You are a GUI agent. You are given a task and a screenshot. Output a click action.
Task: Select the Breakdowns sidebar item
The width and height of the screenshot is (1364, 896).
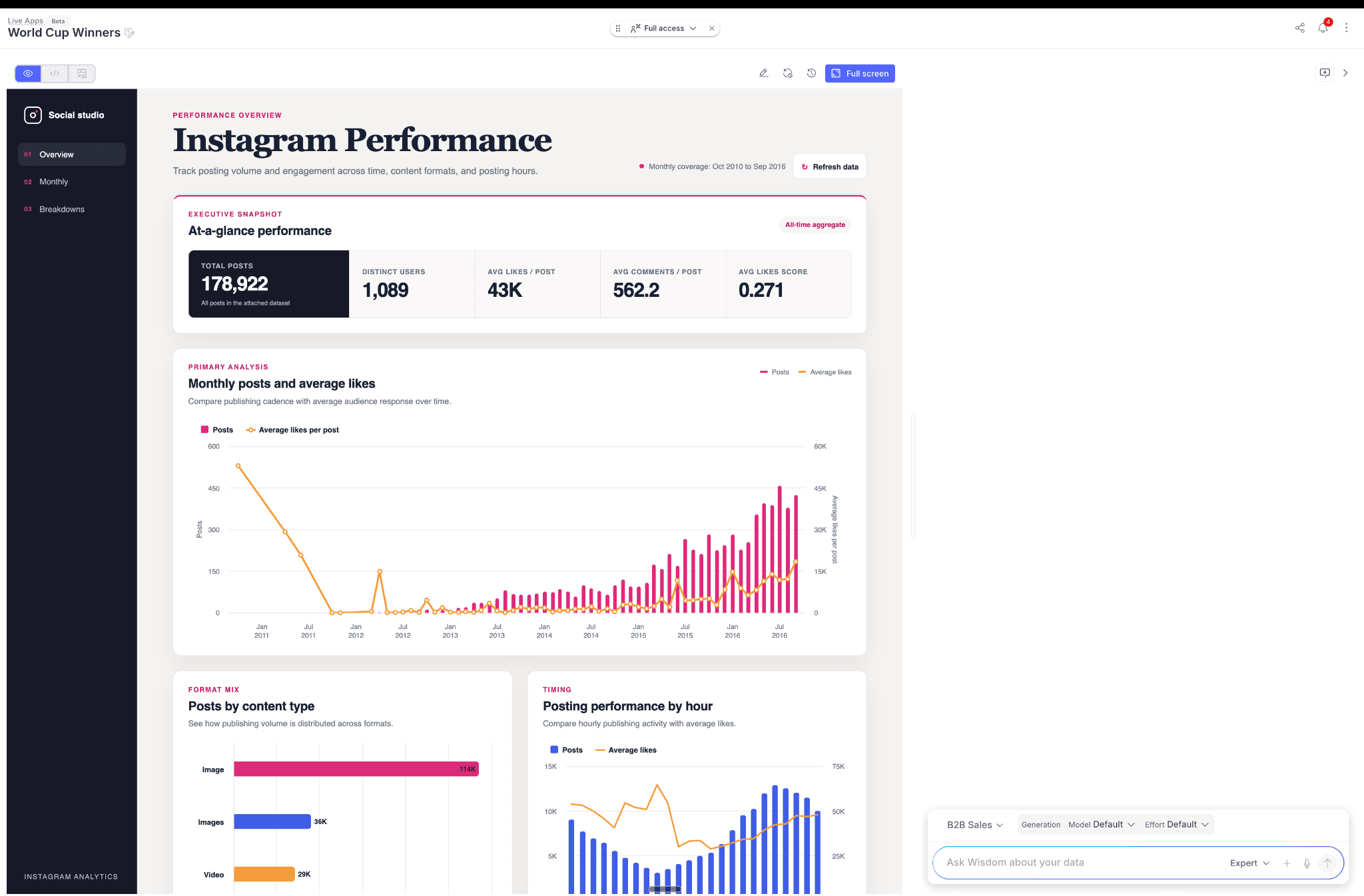72,209
